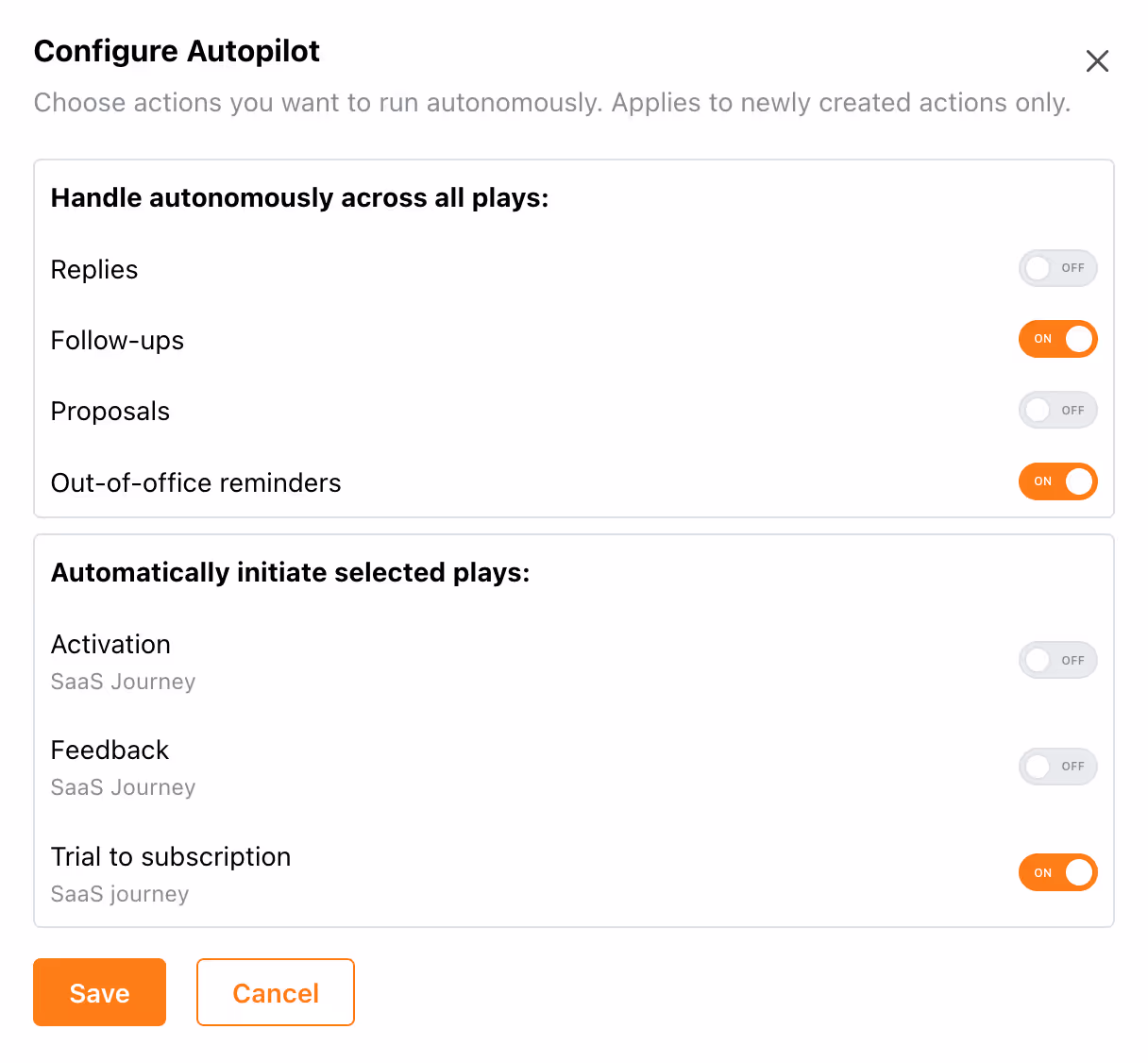Disable the Out-of-office reminders toggle

(x=1057, y=481)
